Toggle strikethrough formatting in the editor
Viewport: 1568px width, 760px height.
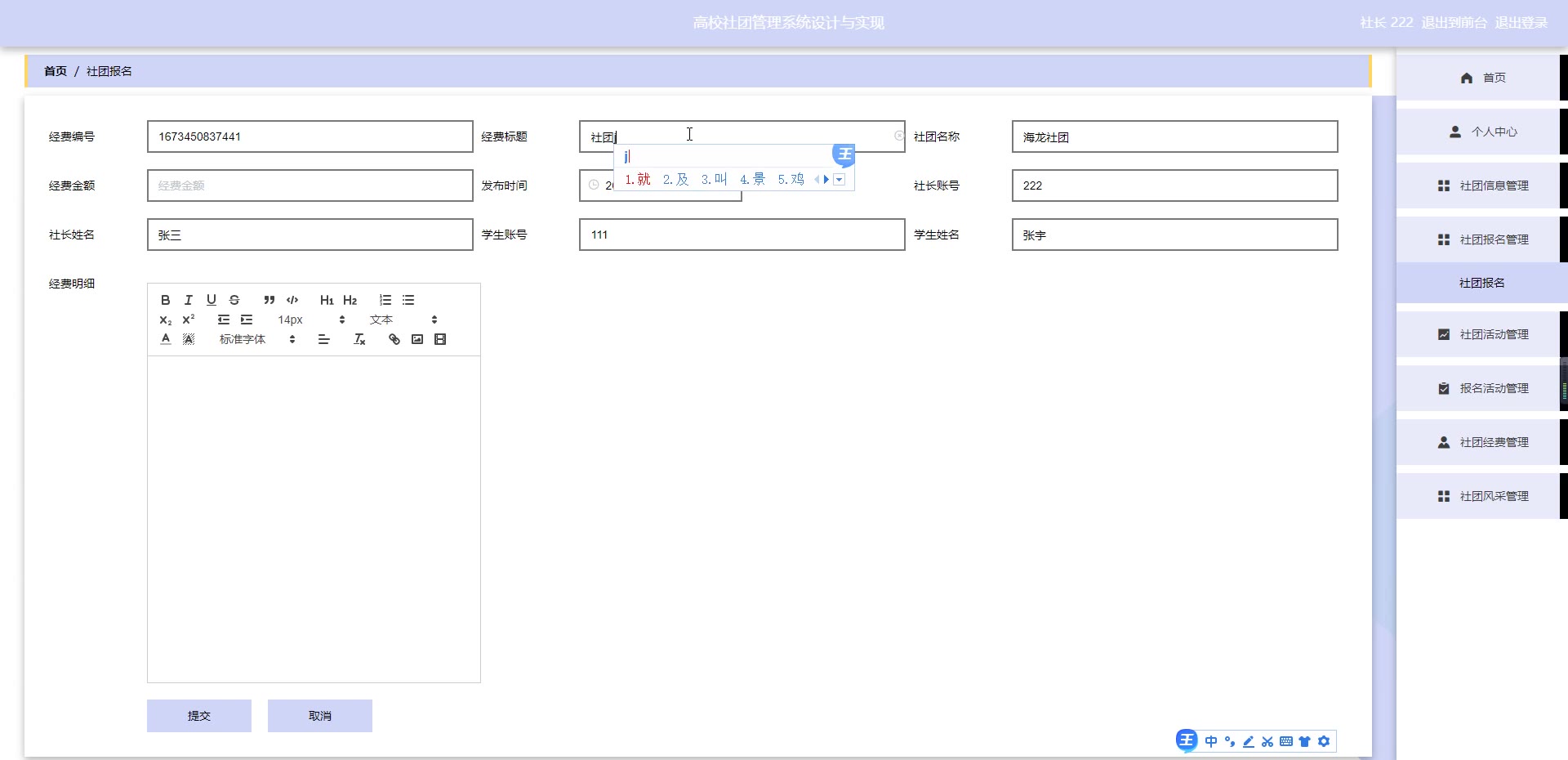(x=234, y=300)
